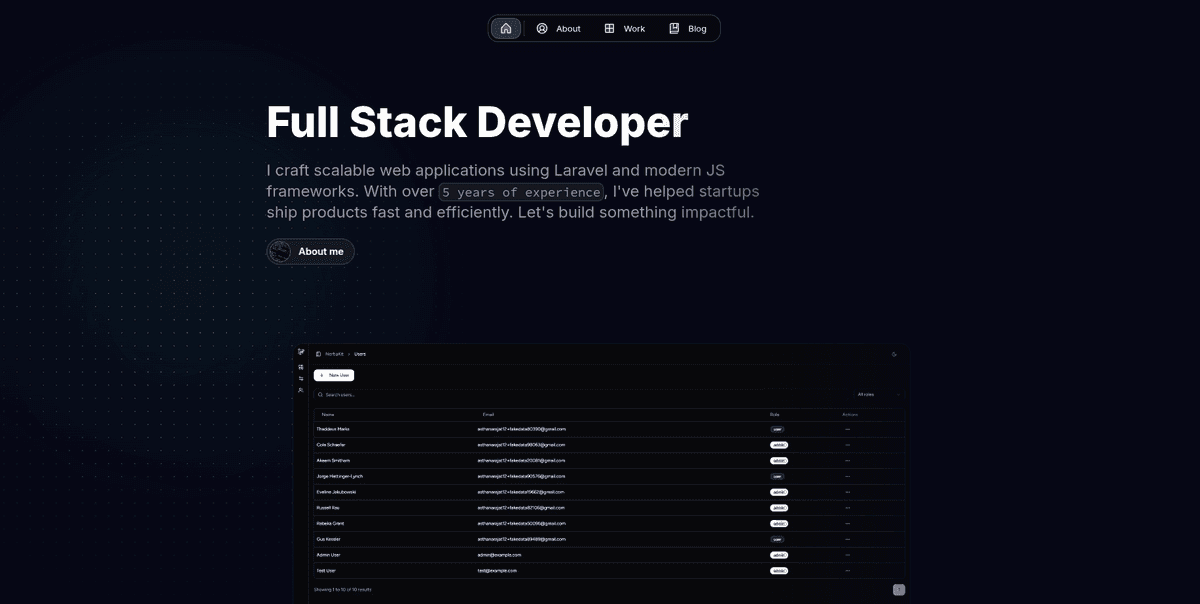Click the About me button
Image resolution: width=1200 pixels, height=604 pixels.
click(x=310, y=251)
